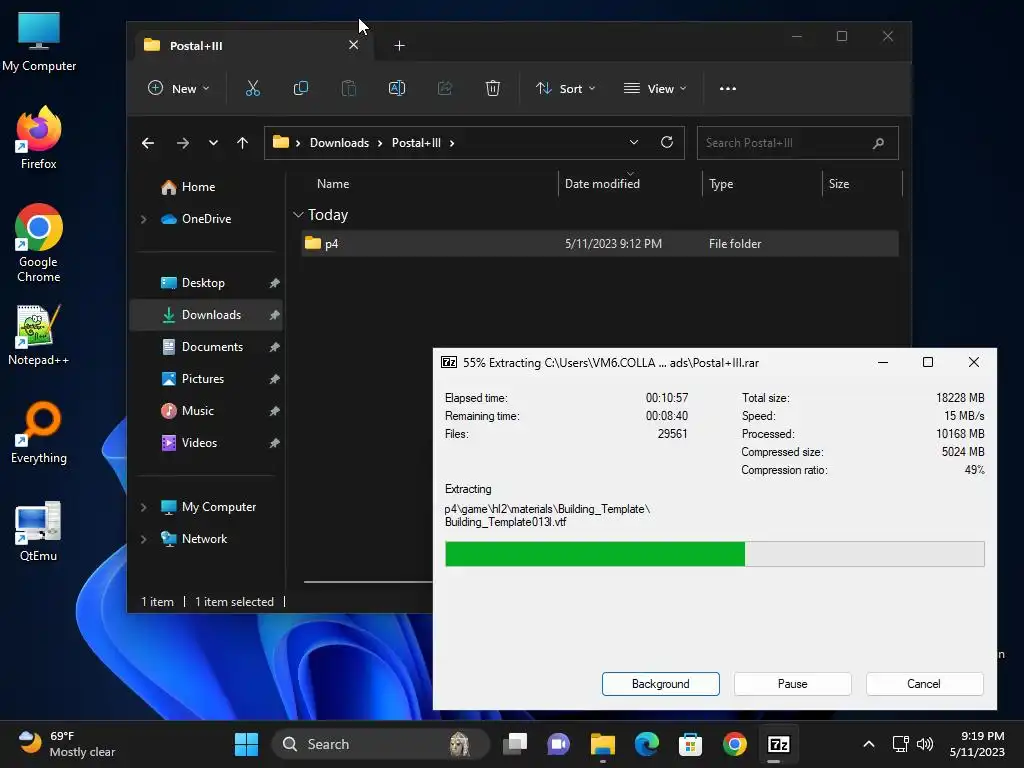The width and height of the screenshot is (1024, 768).
Task: Click the Share icon in toolbar
Action: tap(445, 88)
